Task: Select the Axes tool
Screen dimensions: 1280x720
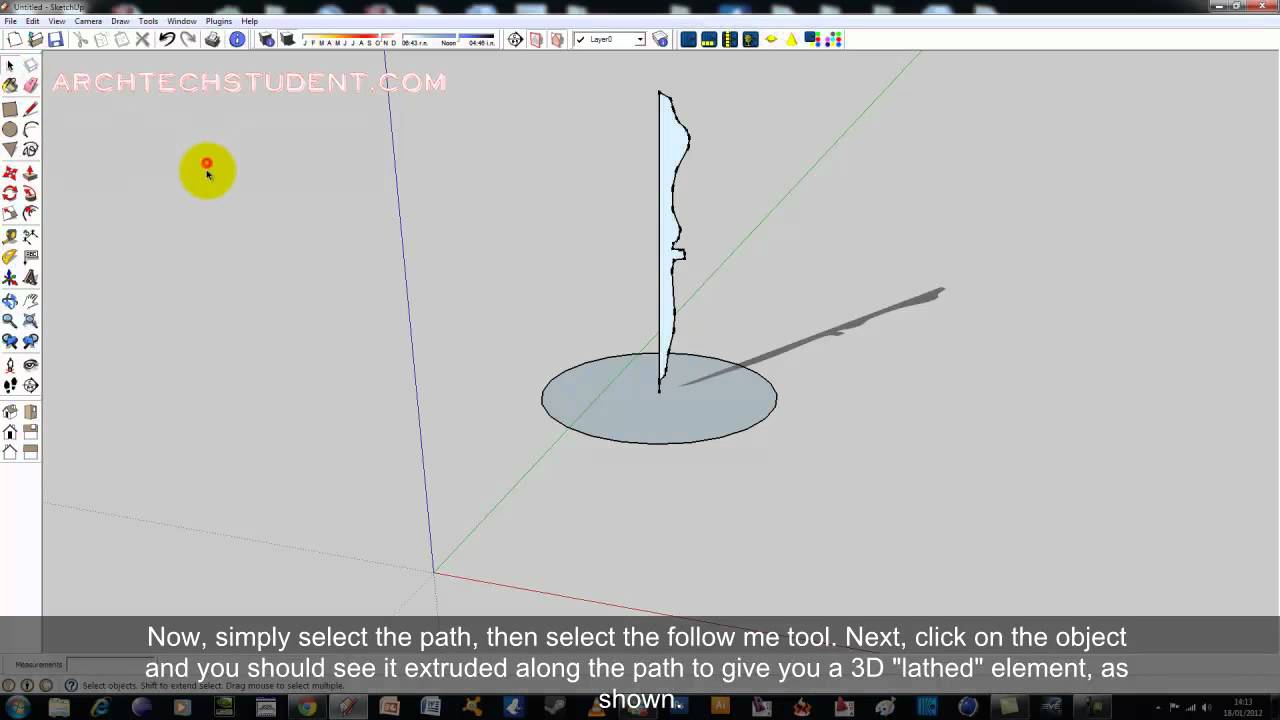Action: point(10,278)
